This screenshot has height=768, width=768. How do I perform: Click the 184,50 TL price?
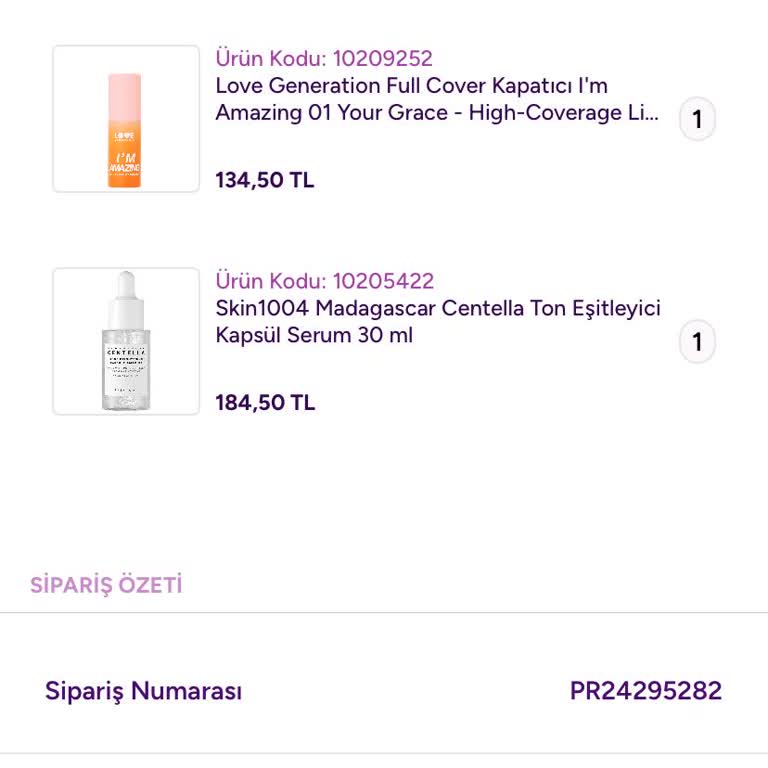pos(265,403)
